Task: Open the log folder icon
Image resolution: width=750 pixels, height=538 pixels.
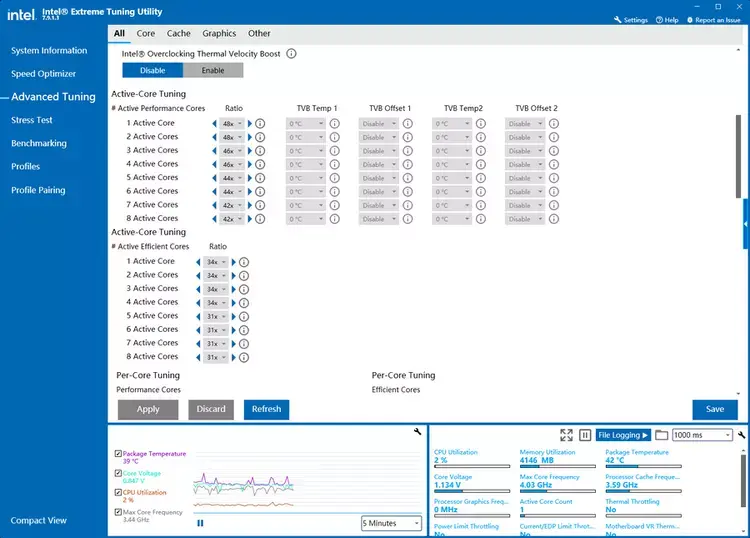Action: pos(662,435)
